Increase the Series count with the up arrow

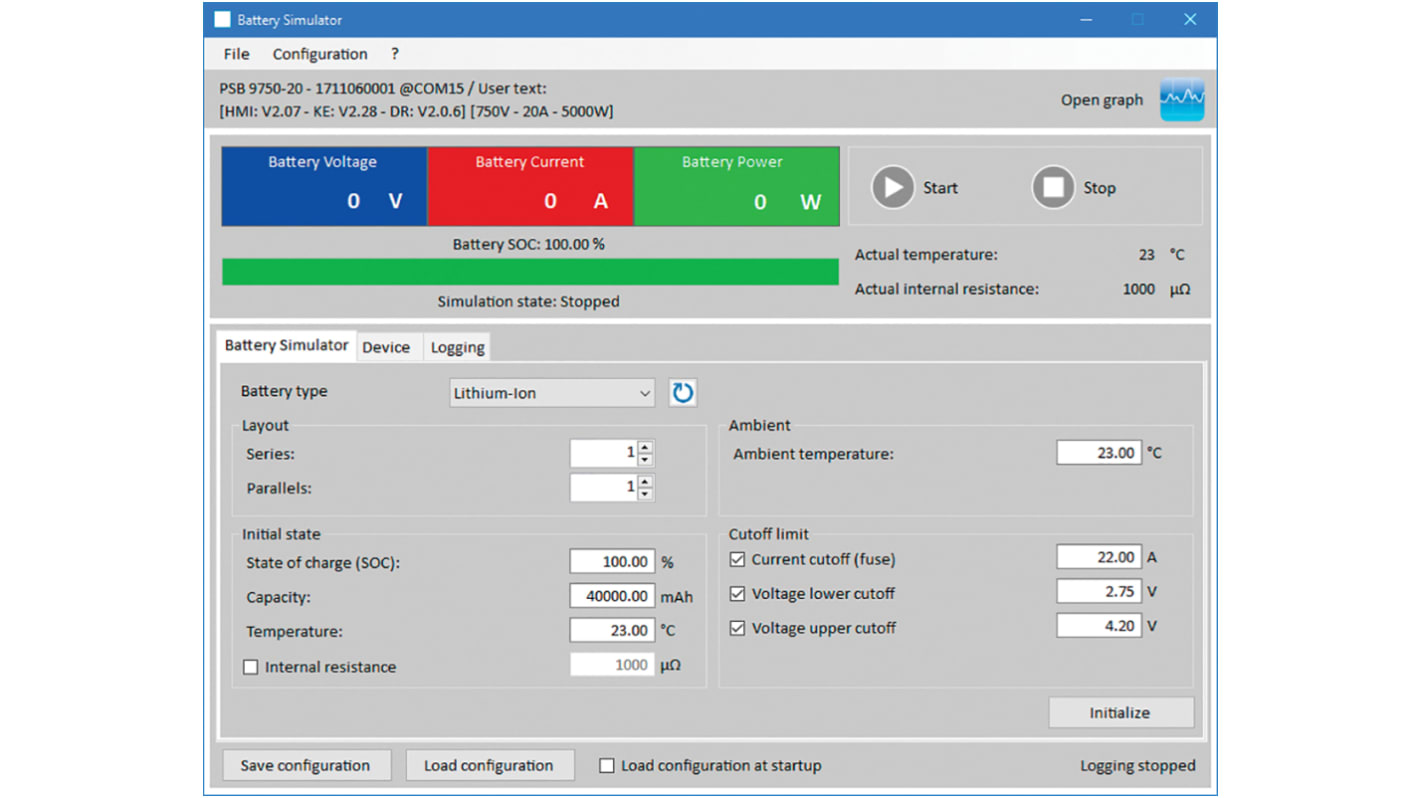click(645, 447)
